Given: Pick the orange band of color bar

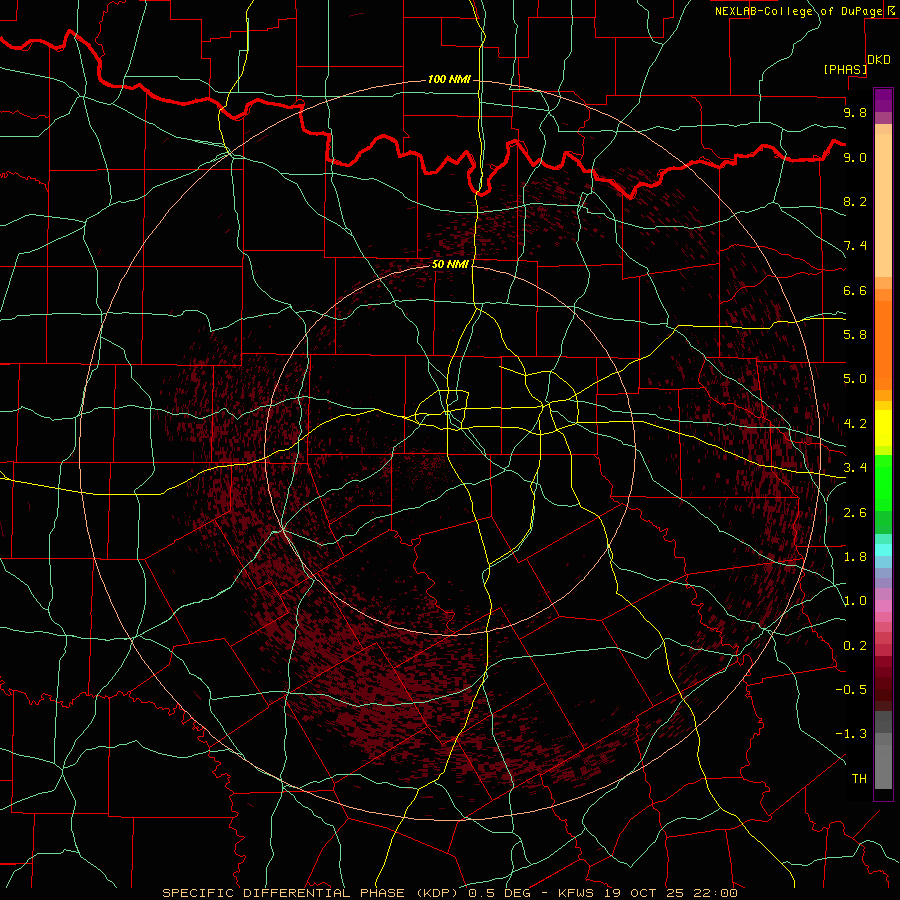Looking at the screenshot, I should pos(883,345).
